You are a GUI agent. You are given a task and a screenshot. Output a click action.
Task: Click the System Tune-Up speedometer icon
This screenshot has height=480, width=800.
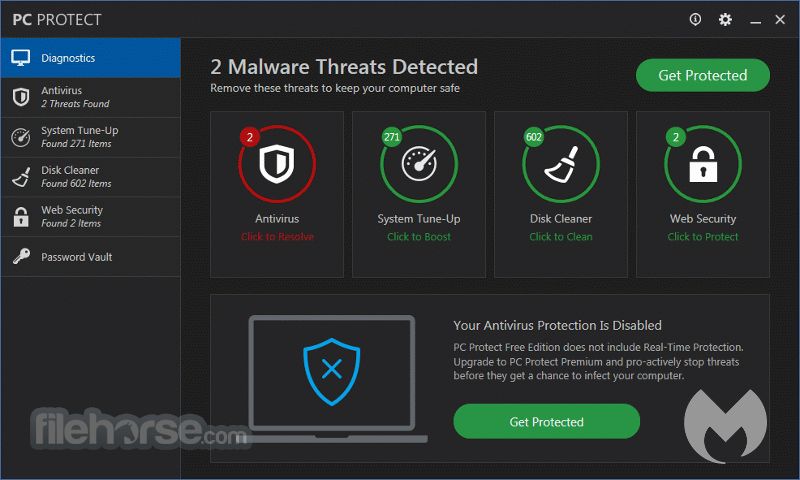[419, 164]
